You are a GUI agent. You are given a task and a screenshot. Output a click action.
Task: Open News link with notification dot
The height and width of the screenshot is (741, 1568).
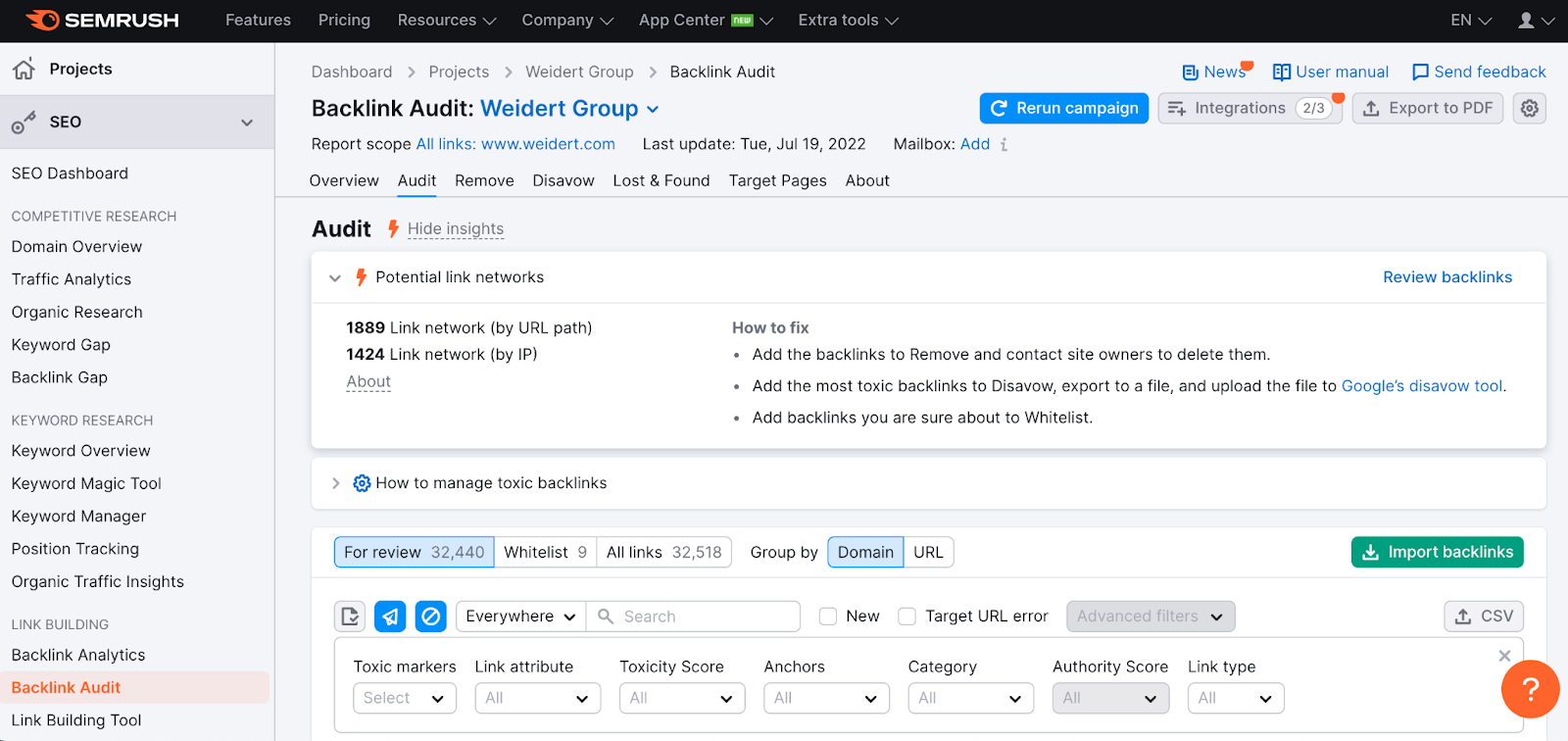click(1216, 72)
